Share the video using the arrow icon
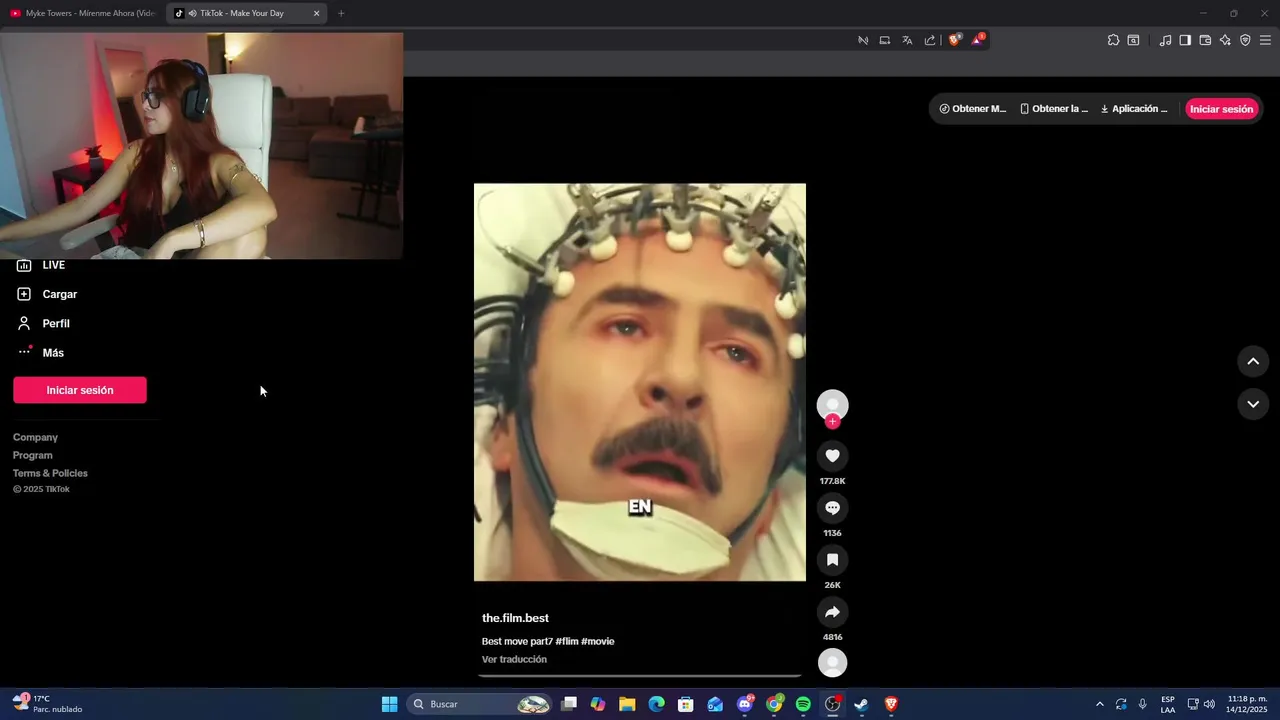Screen dimensions: 1280x720 coord(832,612)
